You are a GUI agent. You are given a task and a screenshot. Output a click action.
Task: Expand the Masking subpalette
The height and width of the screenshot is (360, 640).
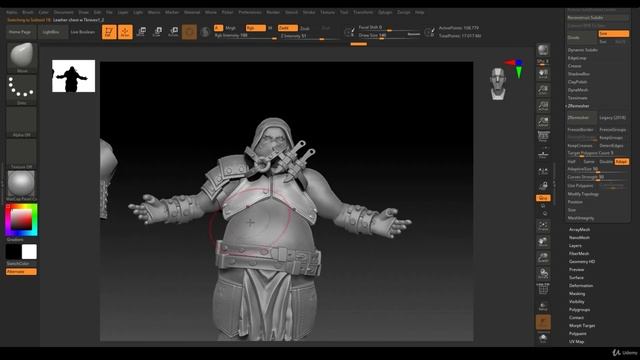pyautogui.click(x=577, y=294)
